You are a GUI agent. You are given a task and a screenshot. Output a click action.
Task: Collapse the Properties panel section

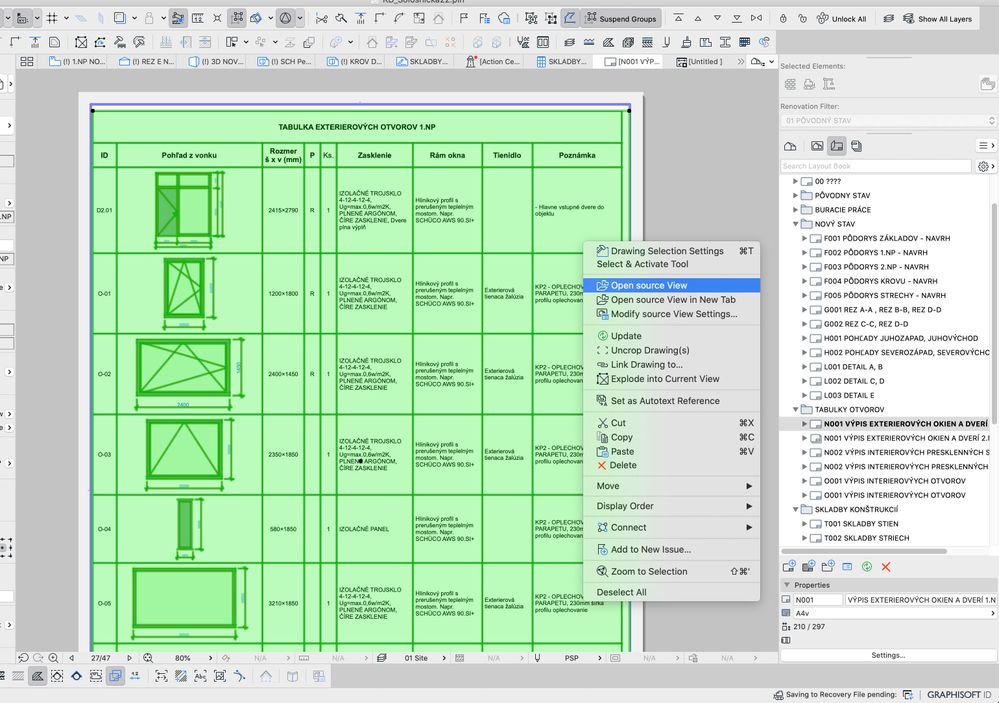[786, 585]
